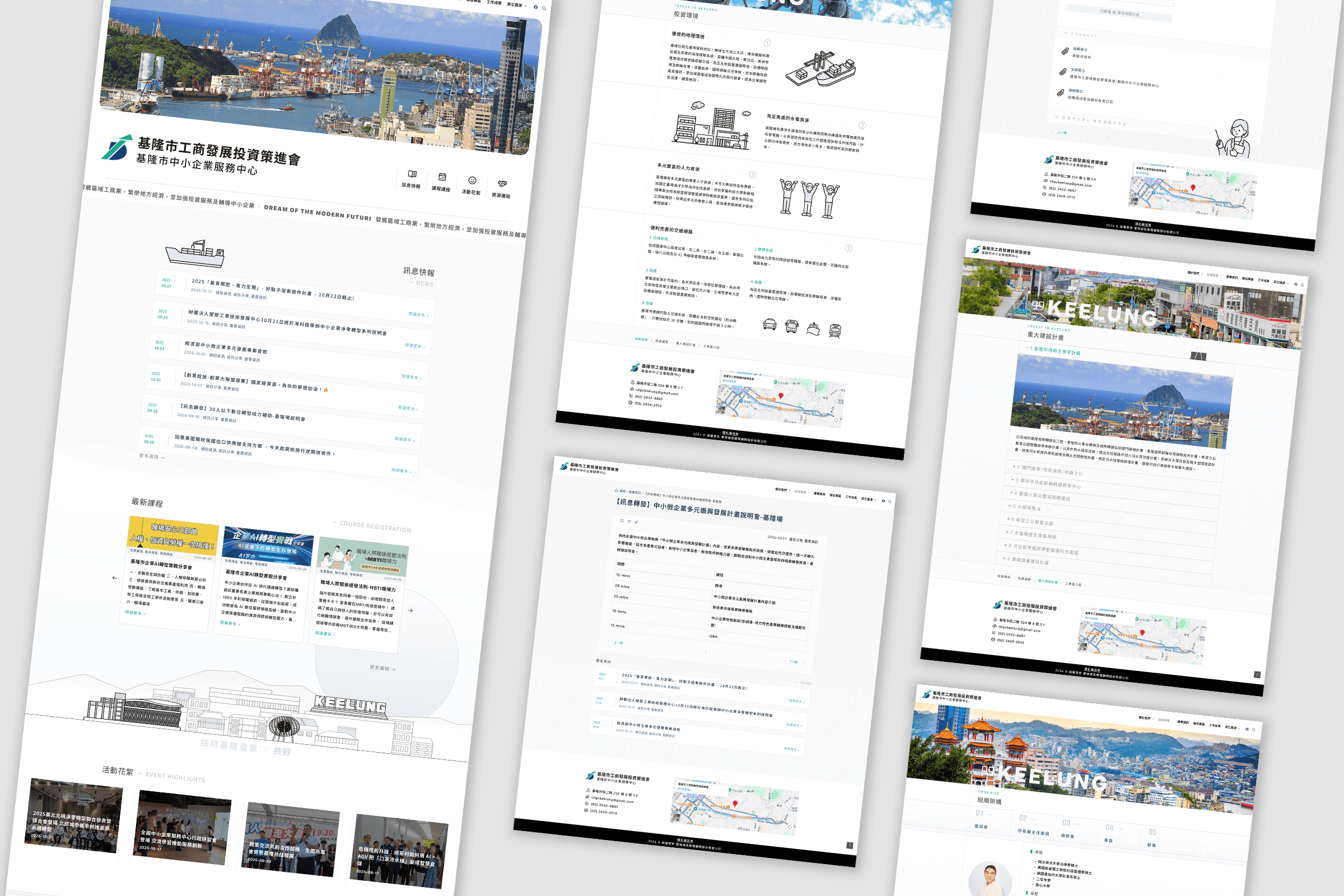Viewport: 1344px width, 896px height.
Task: Click the search magnifier in home page header
Action: 544,8
